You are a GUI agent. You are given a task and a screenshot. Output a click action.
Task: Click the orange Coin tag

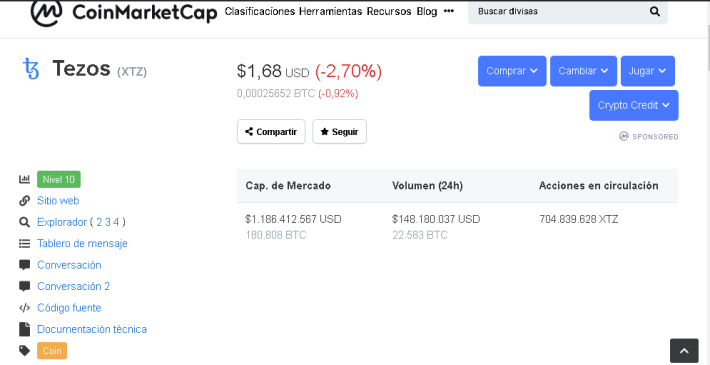click(x=52, y=351)
